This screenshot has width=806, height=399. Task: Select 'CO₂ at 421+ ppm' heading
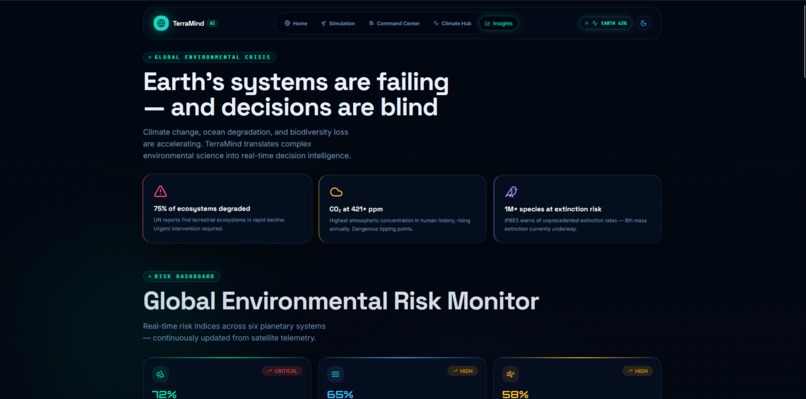tap(356, 209)
